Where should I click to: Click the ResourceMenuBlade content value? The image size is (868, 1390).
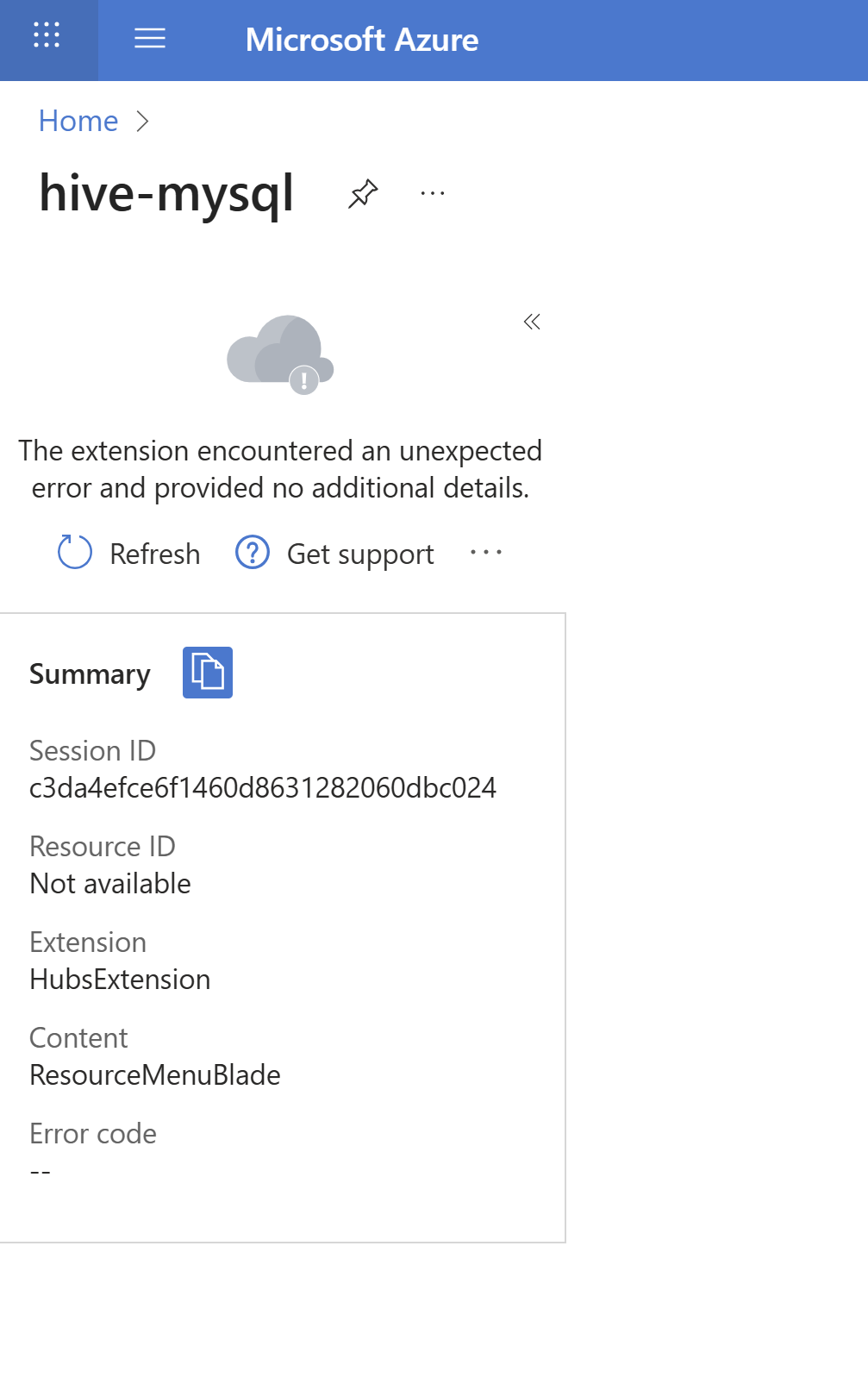155,1075
